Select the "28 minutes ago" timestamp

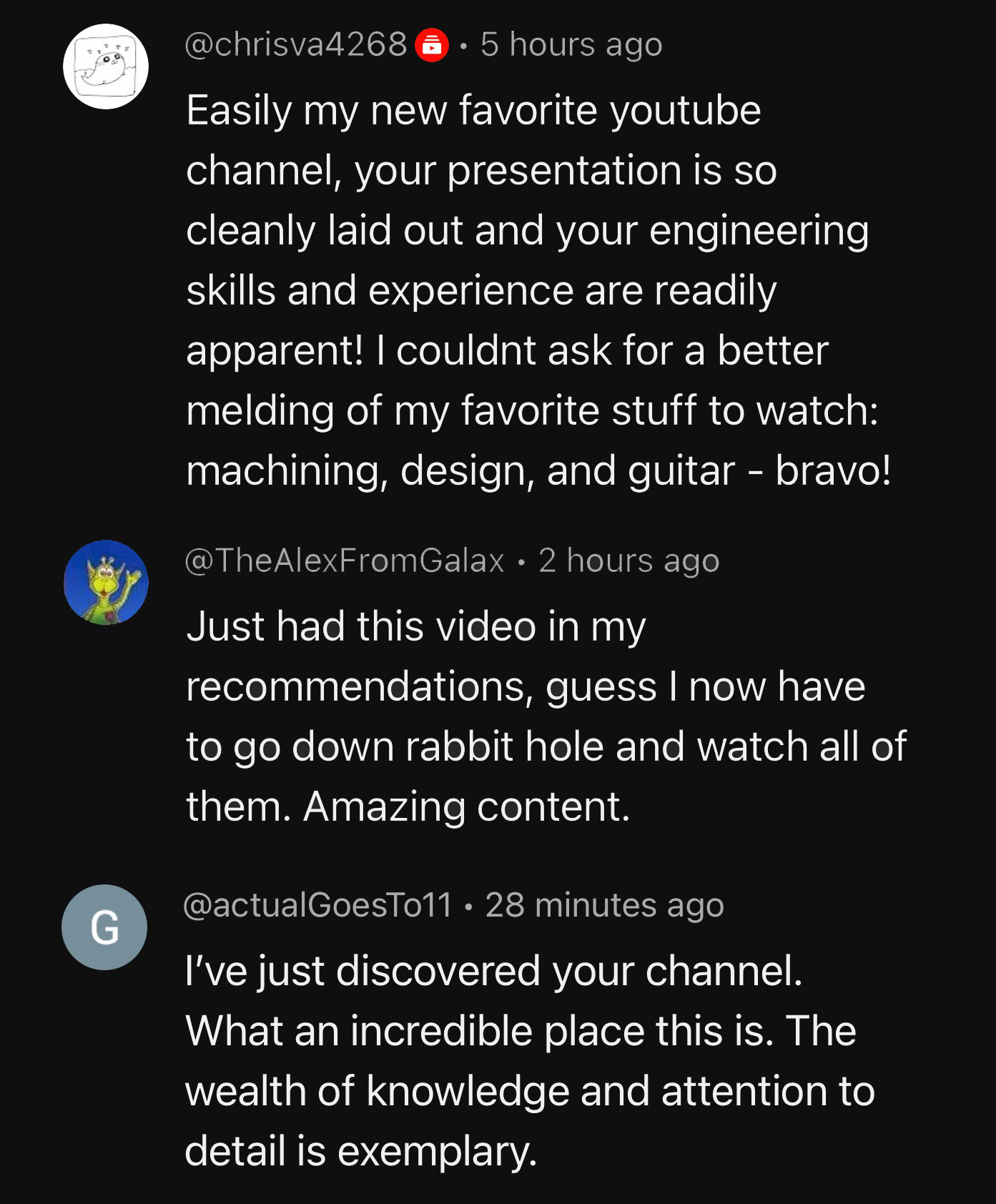604,905
